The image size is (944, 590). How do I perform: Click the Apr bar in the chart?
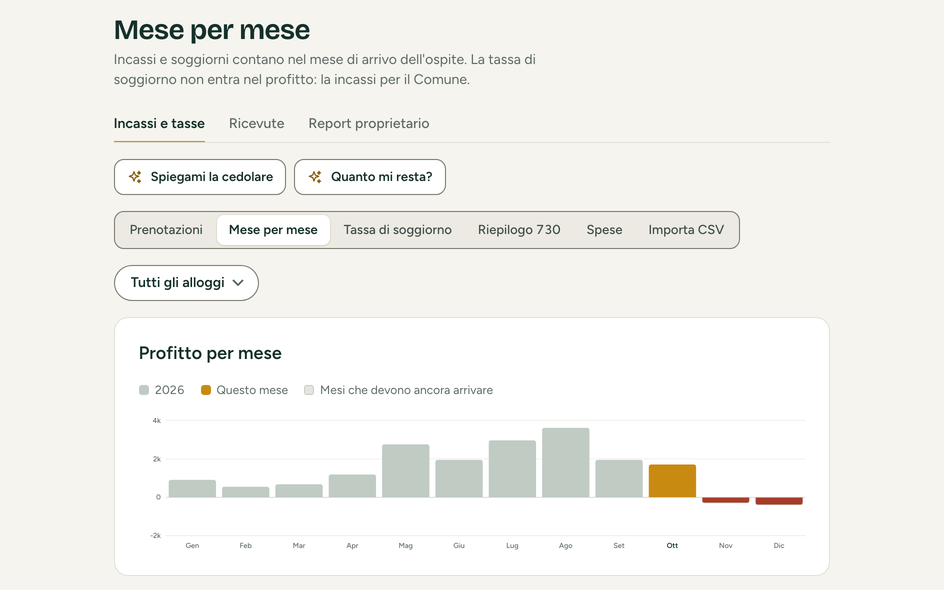click(352, 486)
